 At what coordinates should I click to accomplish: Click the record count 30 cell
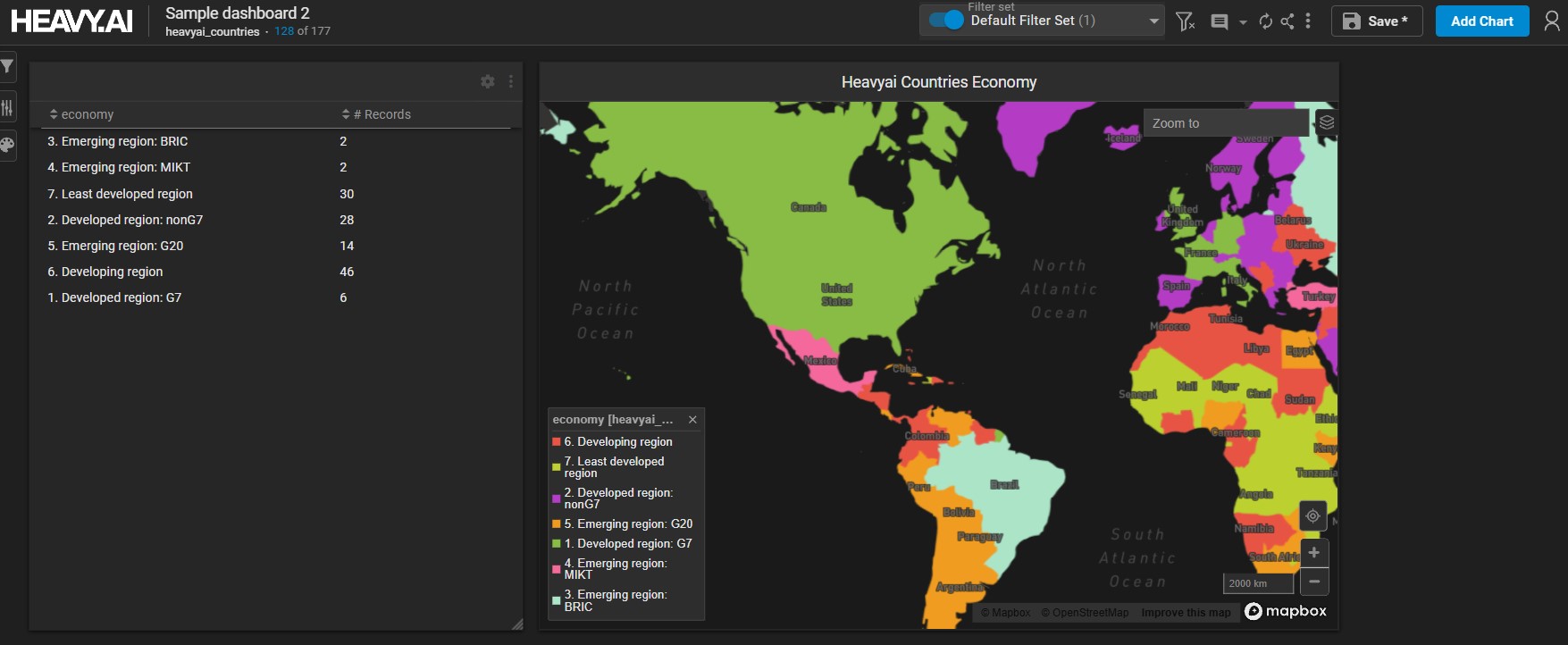[x=347, y=194]
